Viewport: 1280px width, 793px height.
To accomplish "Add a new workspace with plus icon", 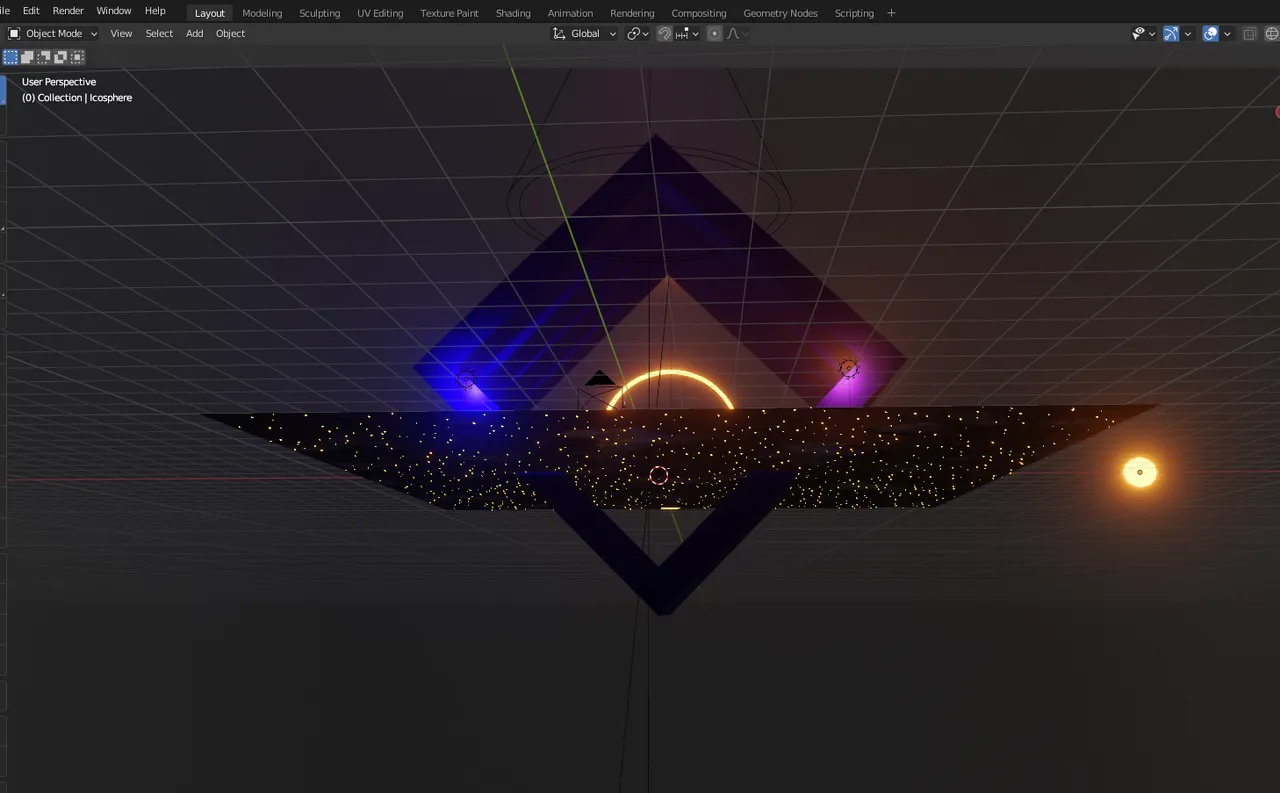I will (891, 13).
